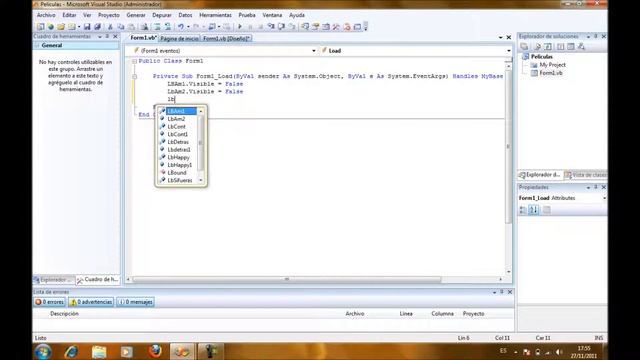640x360 pixels.
Task: Toggle the 0 advertencias filter
Action: click(91, 302)
